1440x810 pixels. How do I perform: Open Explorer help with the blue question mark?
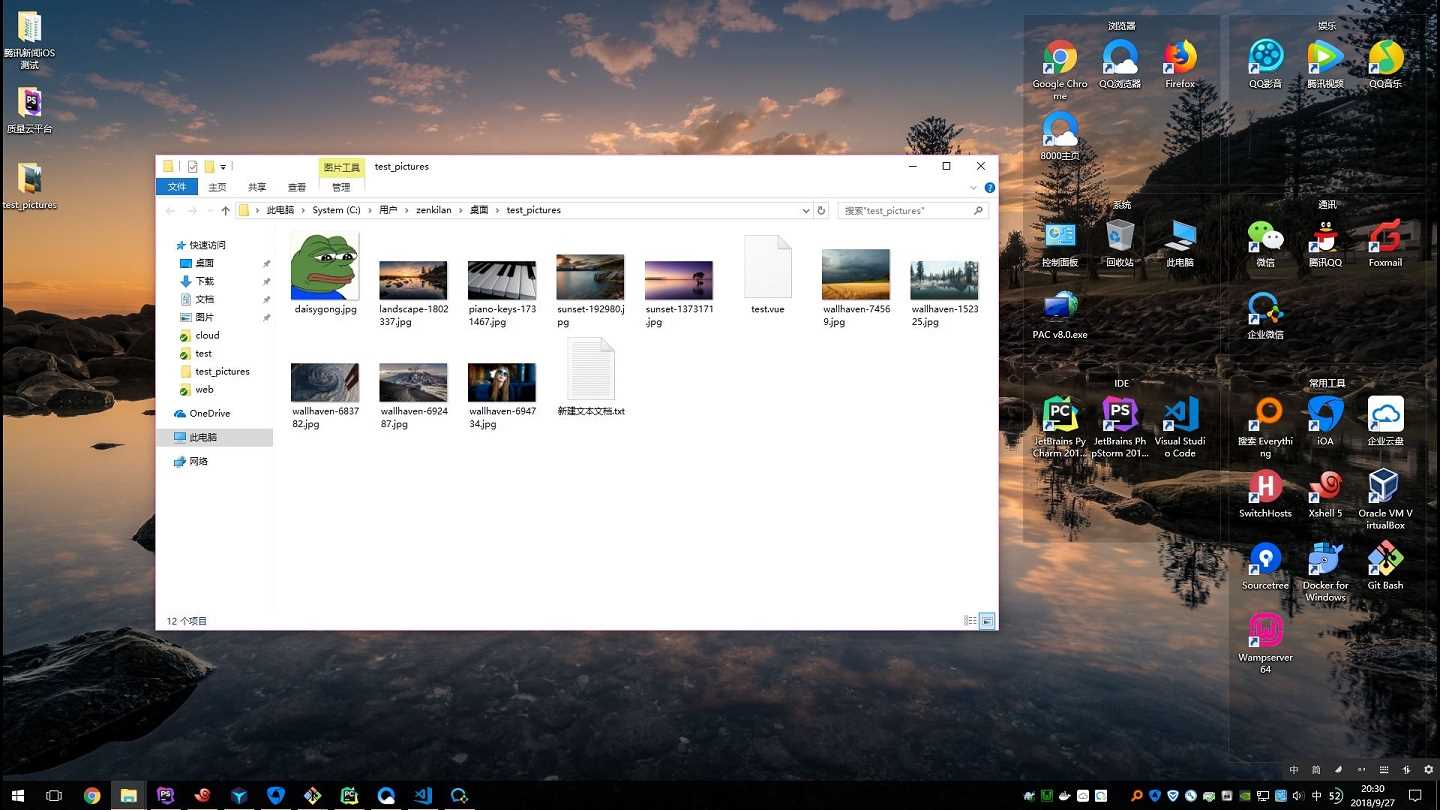point(989,187)
